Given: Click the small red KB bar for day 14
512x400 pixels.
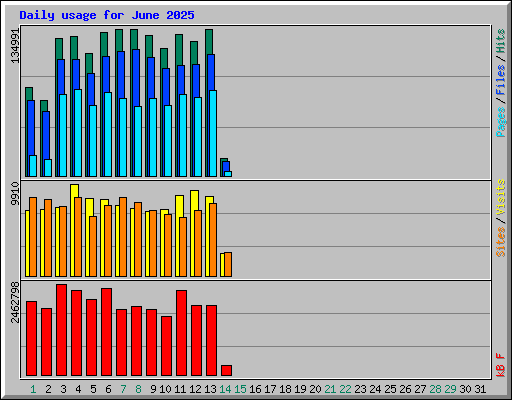Looking at the screenshot, I should pos(227,371).
